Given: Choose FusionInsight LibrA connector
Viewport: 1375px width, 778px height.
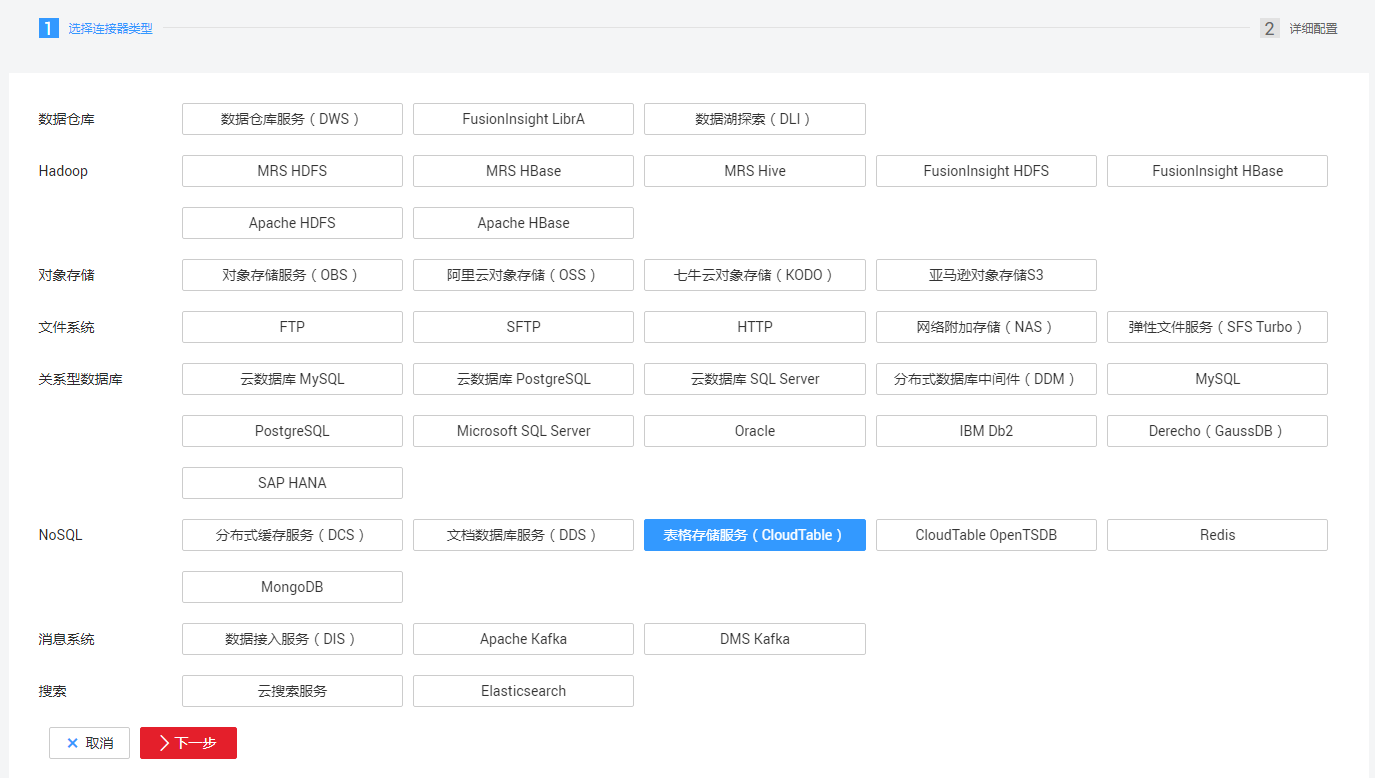Looking at the screenshot, I should tap(523, 119).
